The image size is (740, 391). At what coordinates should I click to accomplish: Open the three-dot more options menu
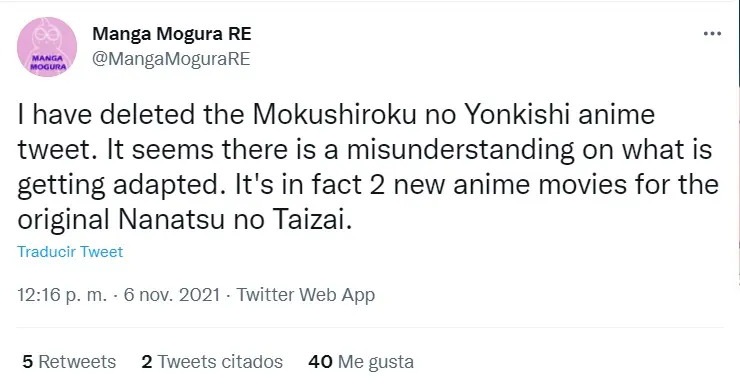pos(712,34)
